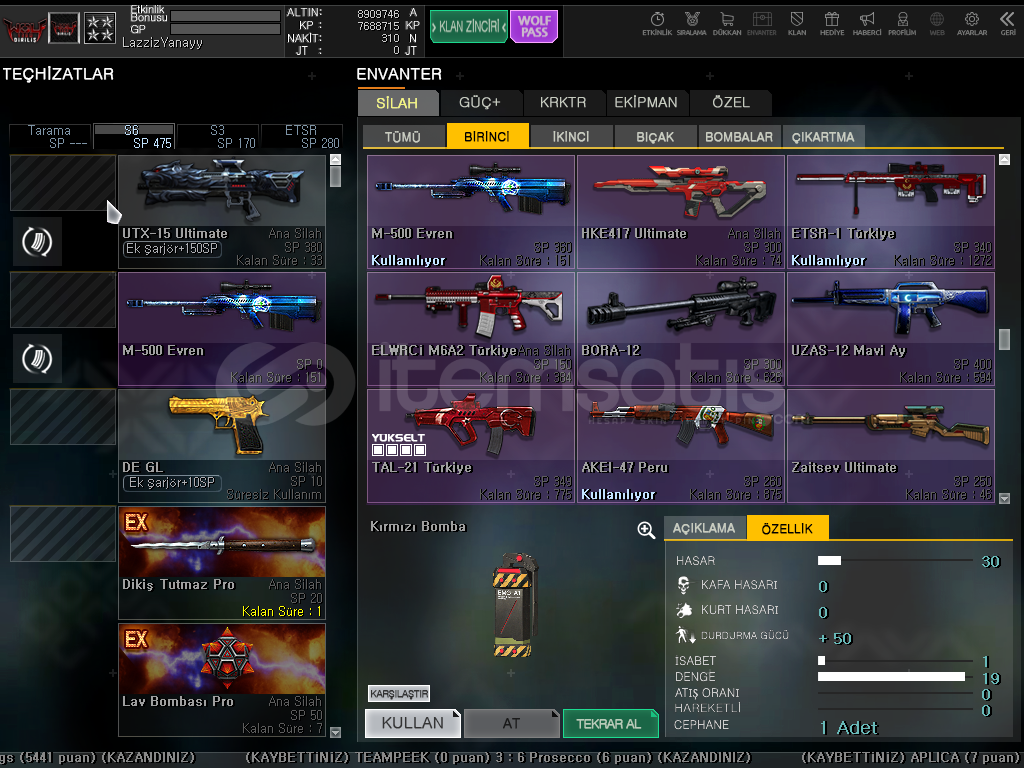
Task: Switch to the Silah inventory tab
Action: (x=397, y=103)
